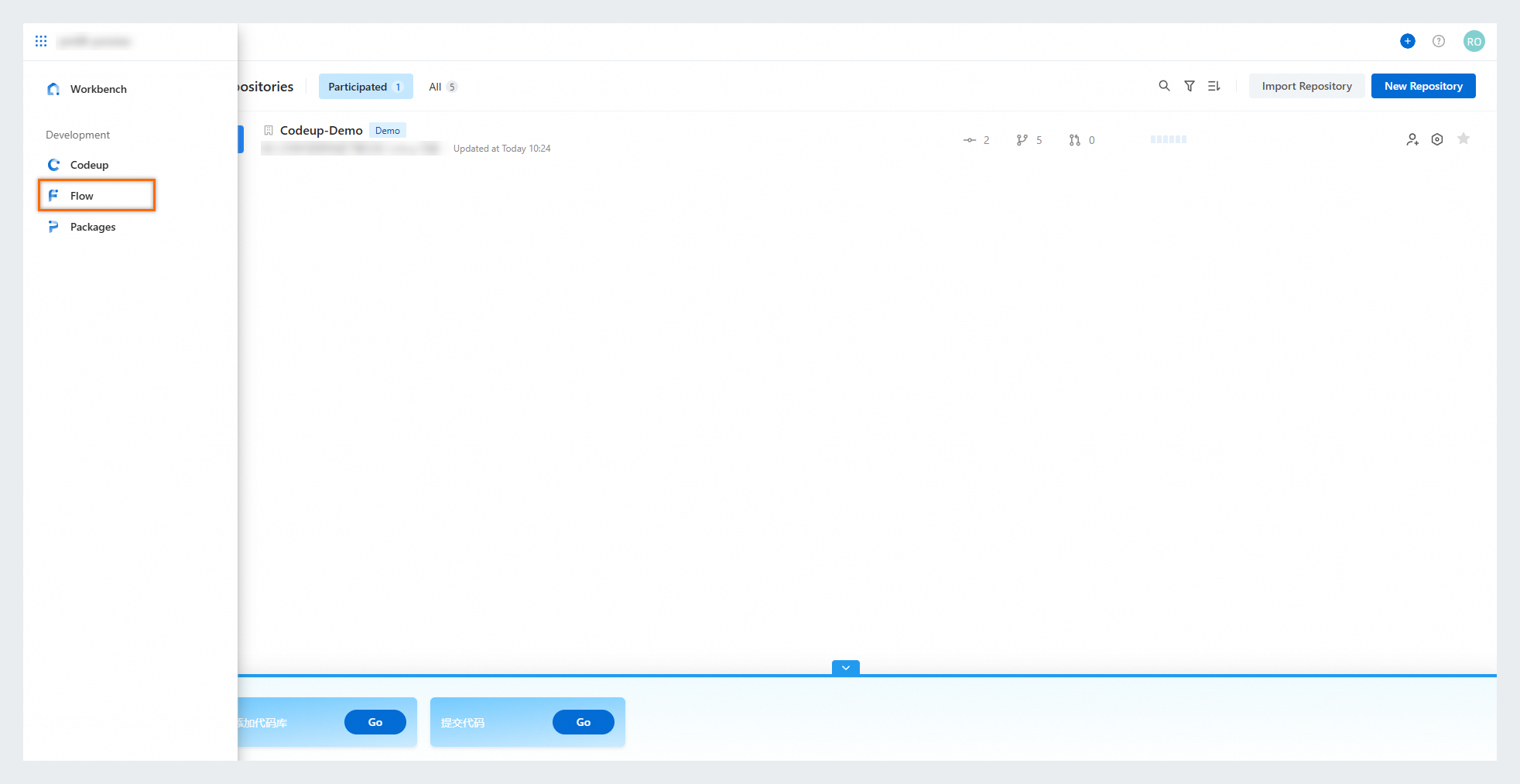Screen dimensions: 1520x784
Task: Click the "Updated at Today 10:24" text
Action: 502,149
